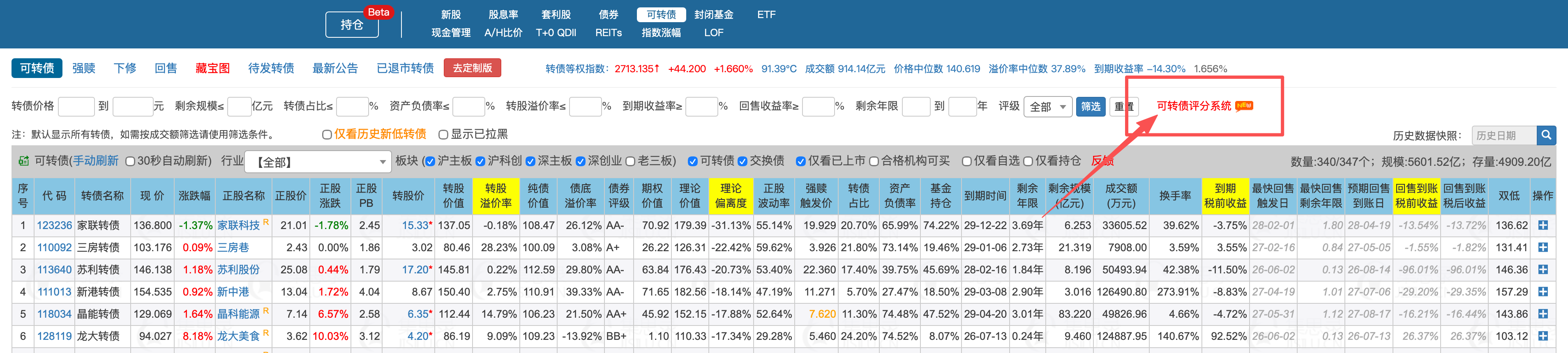
Task: Open the 可转债评分系统 link
Action: [x=1193, y=106]
